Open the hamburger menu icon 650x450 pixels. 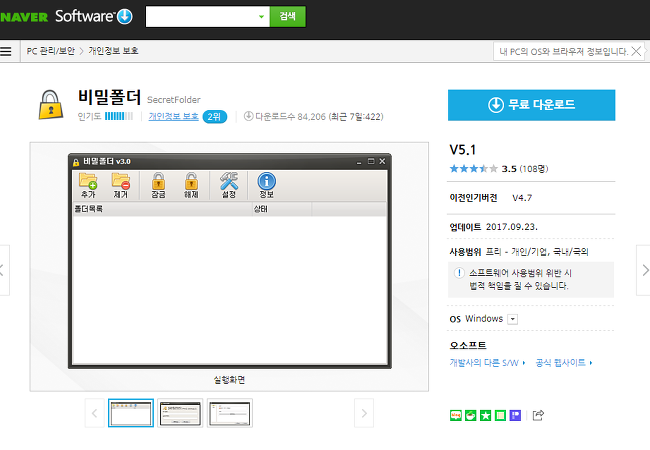click(6, 51)
